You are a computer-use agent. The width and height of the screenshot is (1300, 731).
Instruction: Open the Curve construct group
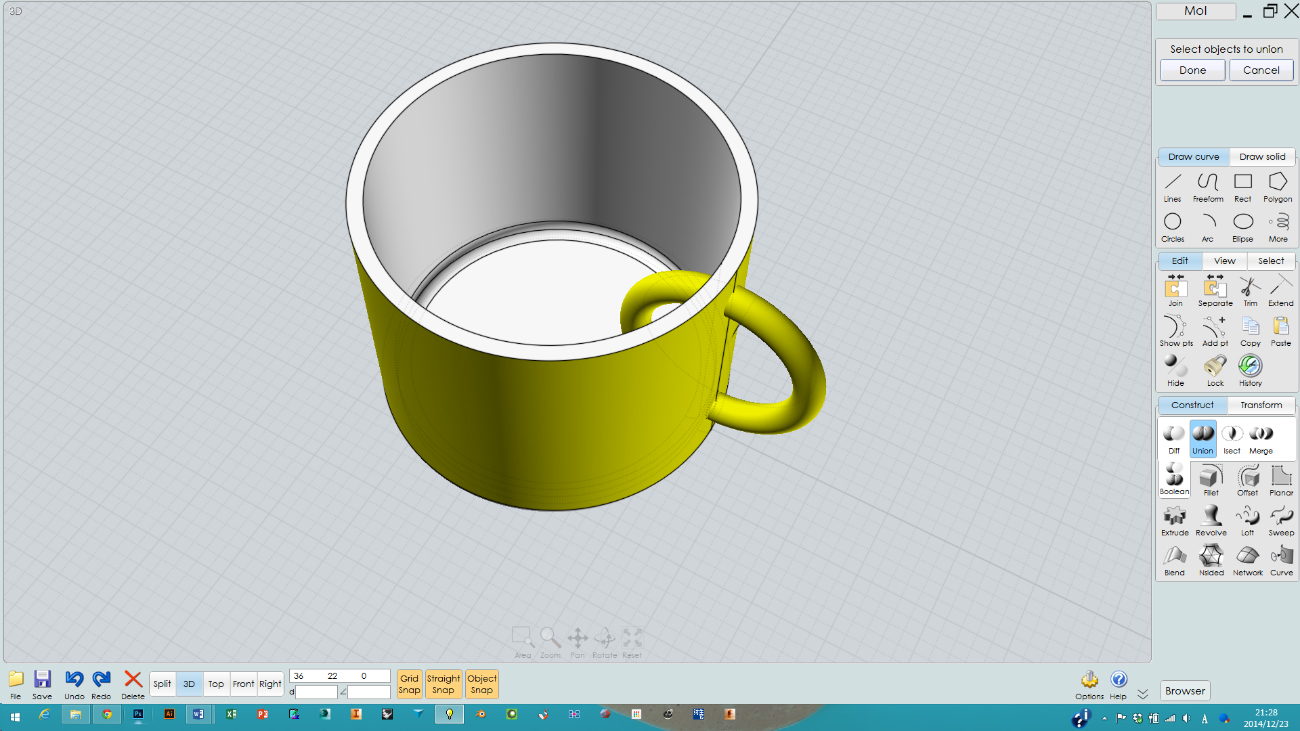tap(1281, 560)
